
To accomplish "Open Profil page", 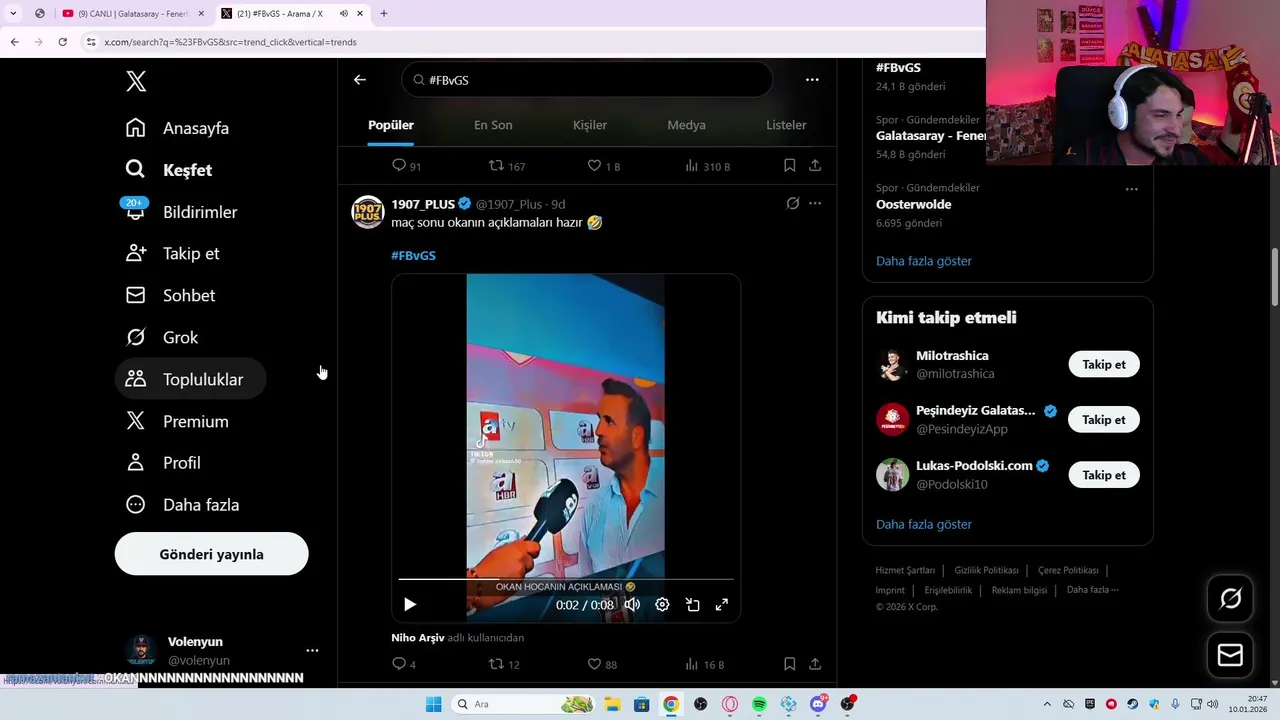I will tap(163, 463).
